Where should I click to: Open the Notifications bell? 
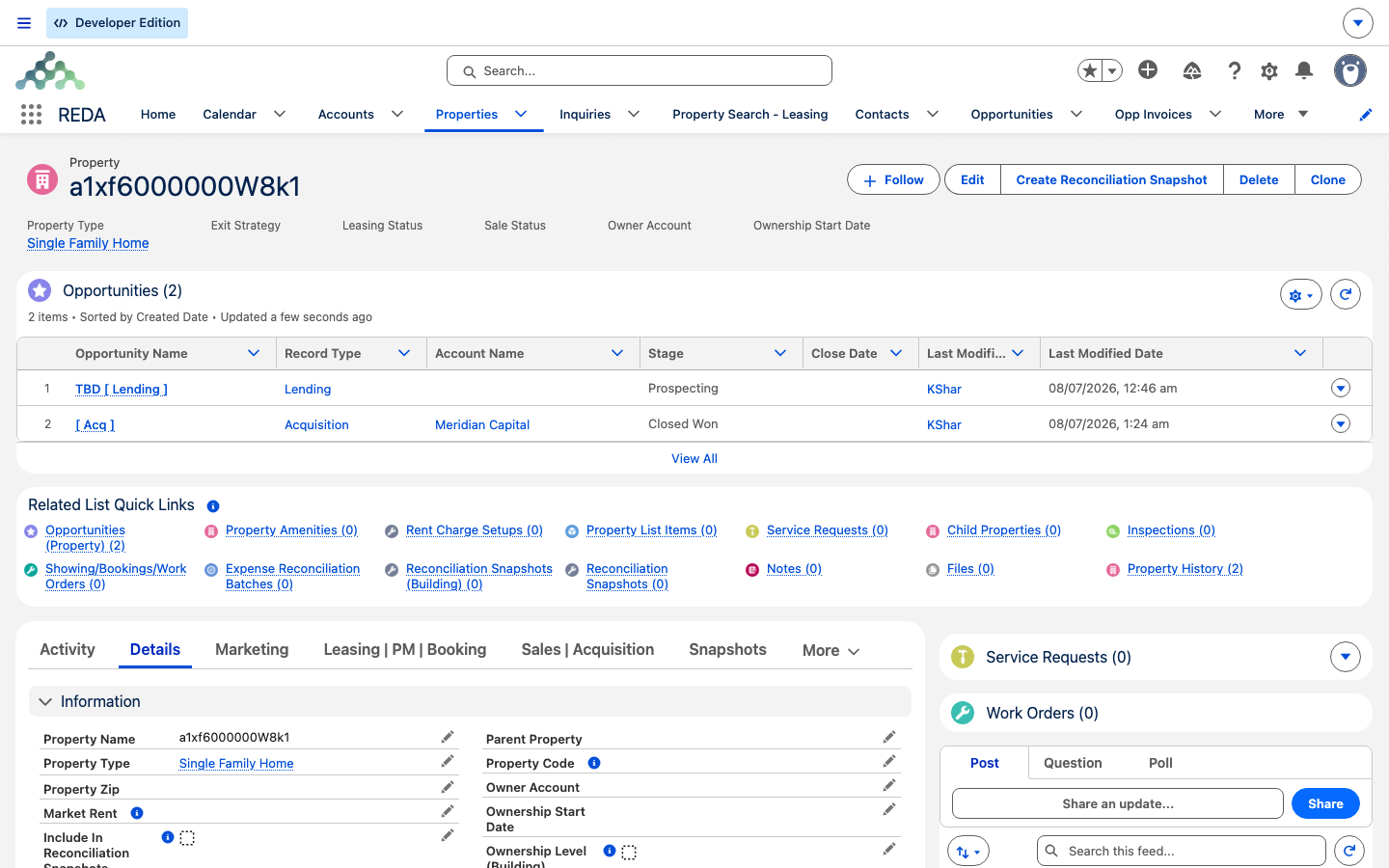point(1304,69)
